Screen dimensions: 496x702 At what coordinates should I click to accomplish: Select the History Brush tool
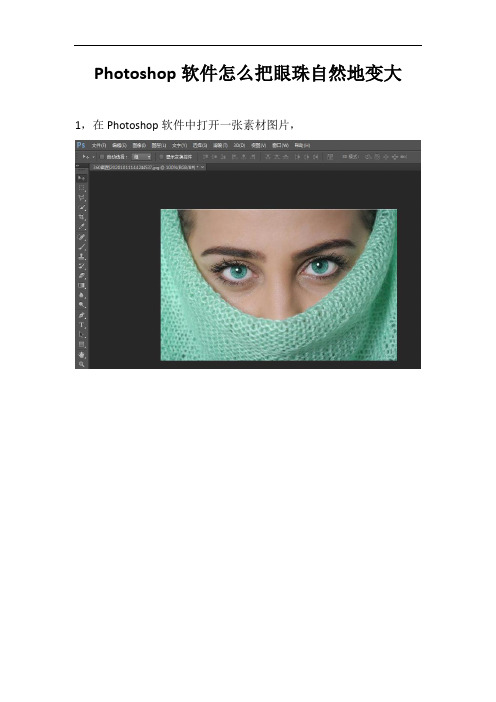tap(81, 266)
